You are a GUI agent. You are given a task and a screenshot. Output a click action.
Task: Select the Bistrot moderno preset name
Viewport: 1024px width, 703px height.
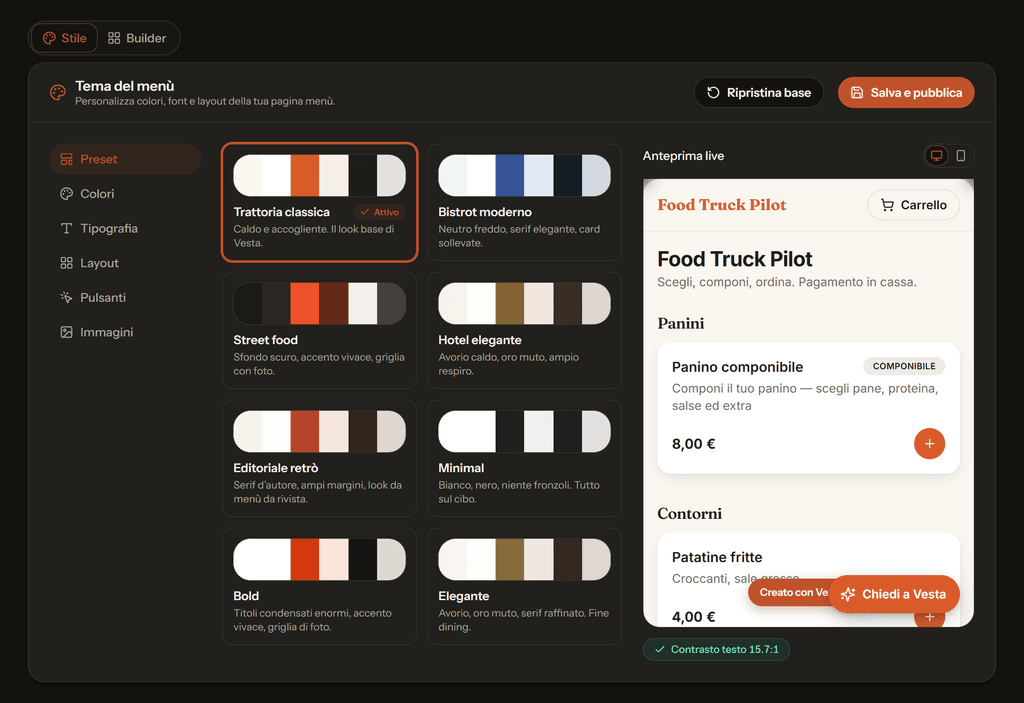(x=485, y=212)
